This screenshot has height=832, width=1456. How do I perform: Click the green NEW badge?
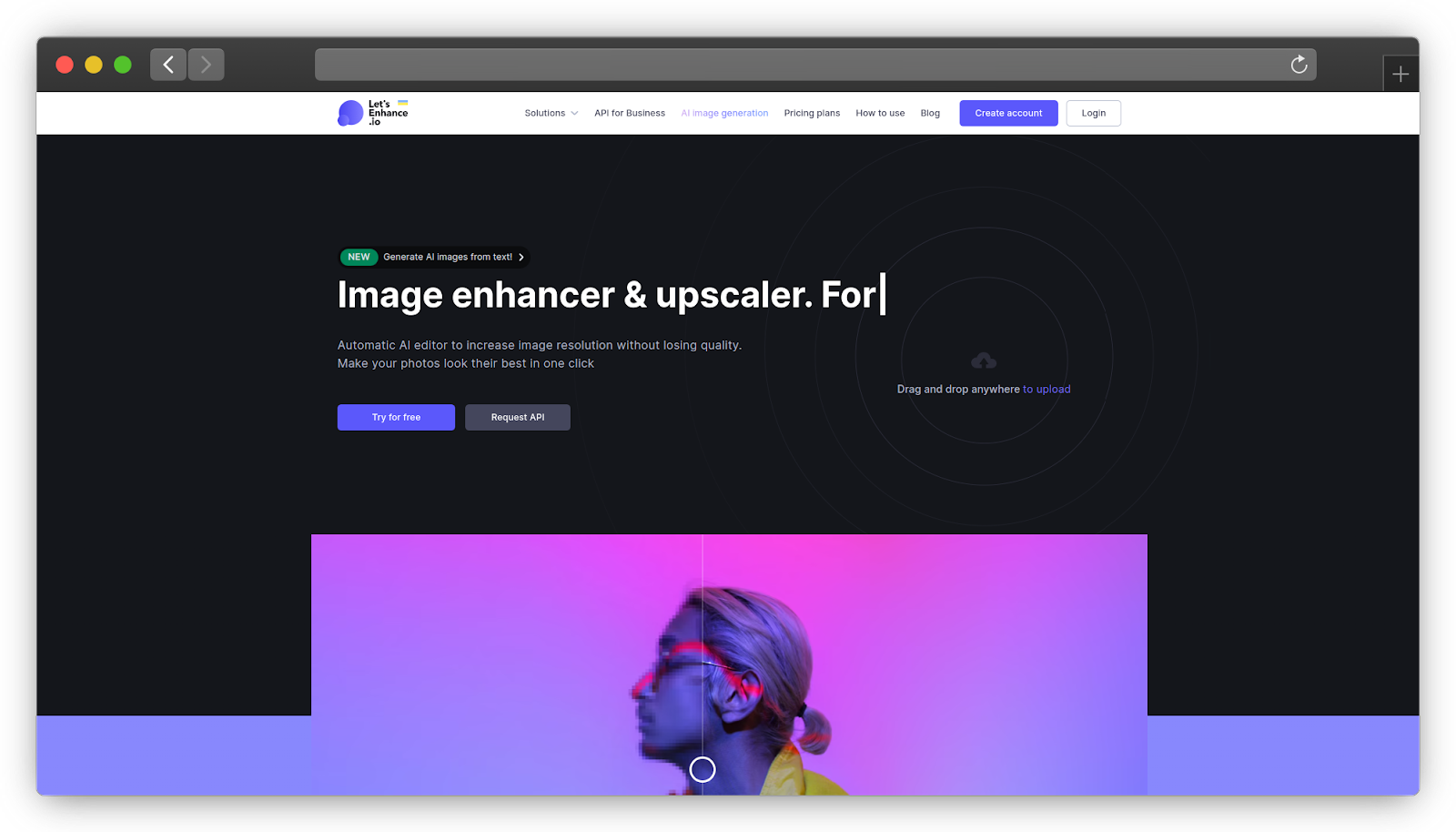359,257
